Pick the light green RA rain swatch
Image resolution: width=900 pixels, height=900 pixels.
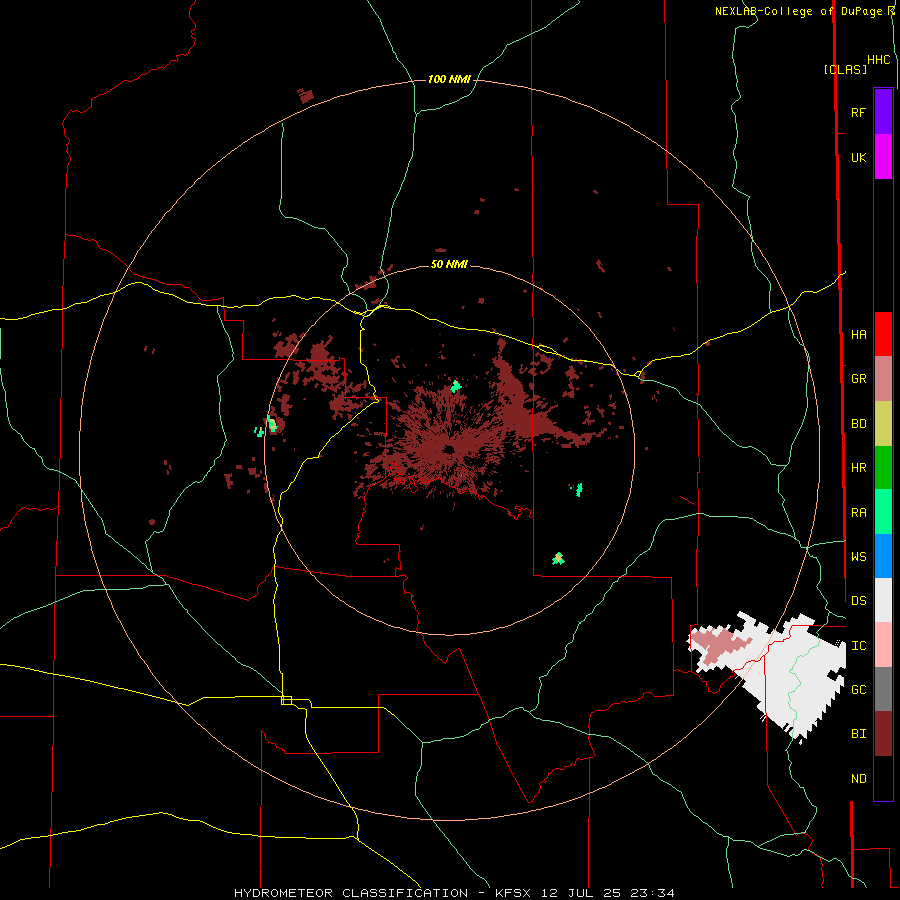click(883, 512)
